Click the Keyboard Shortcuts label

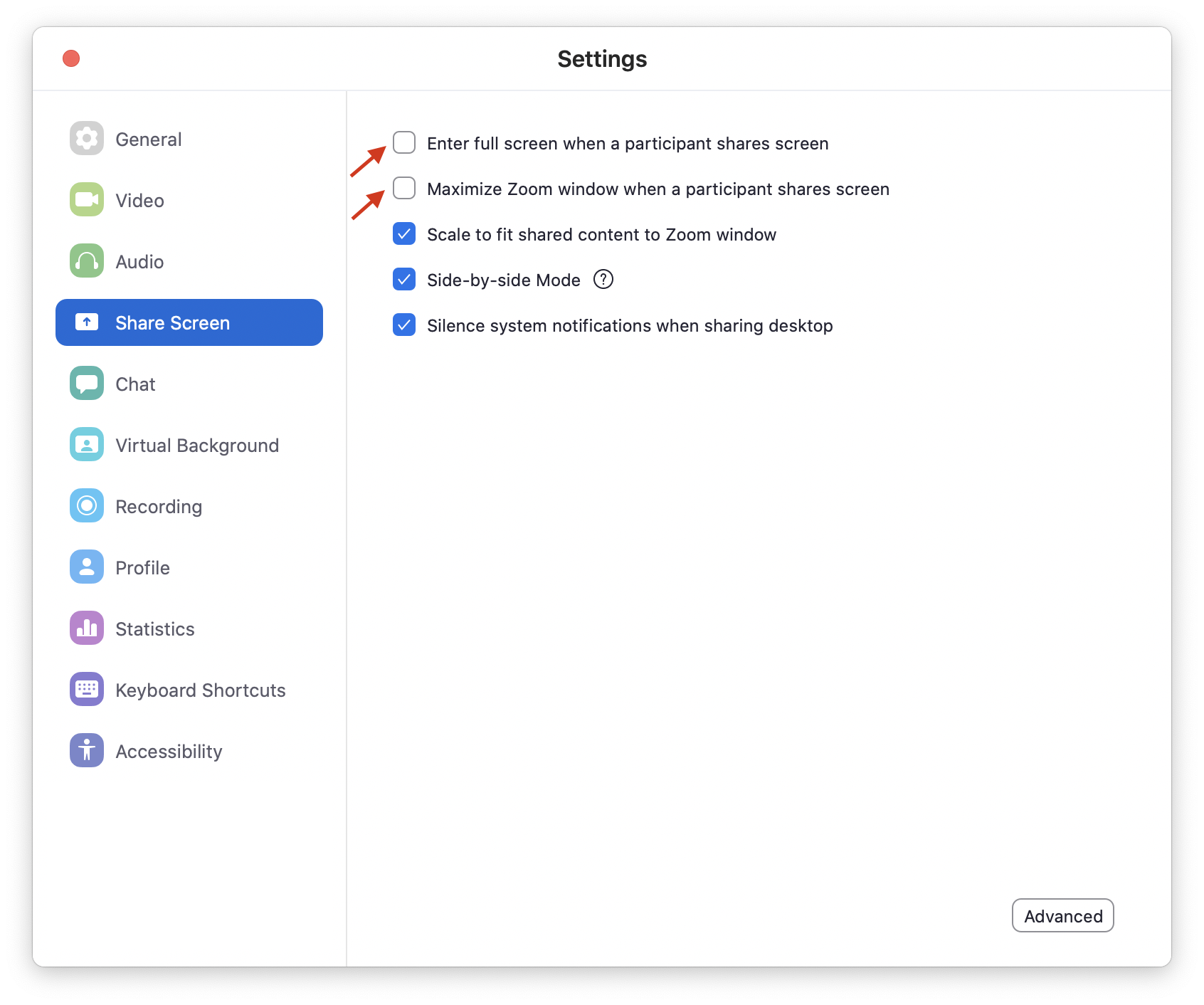pyautogui.click(x=201, y=690)
